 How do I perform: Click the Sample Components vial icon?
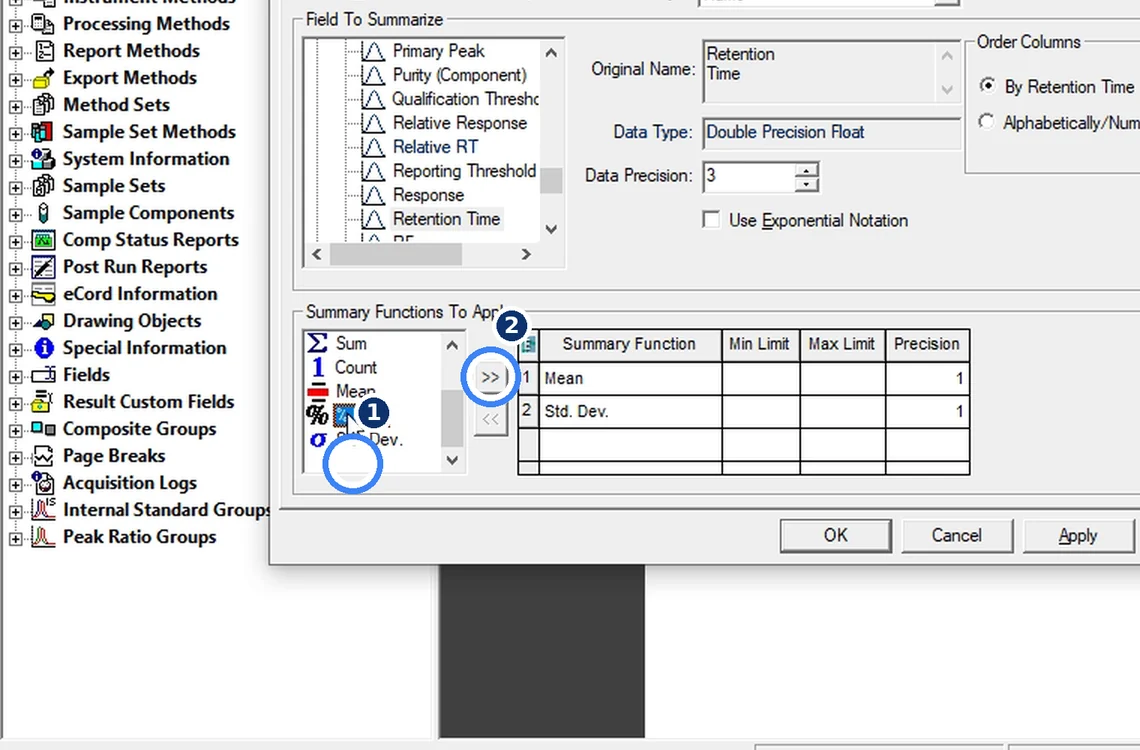pos(44,213)
